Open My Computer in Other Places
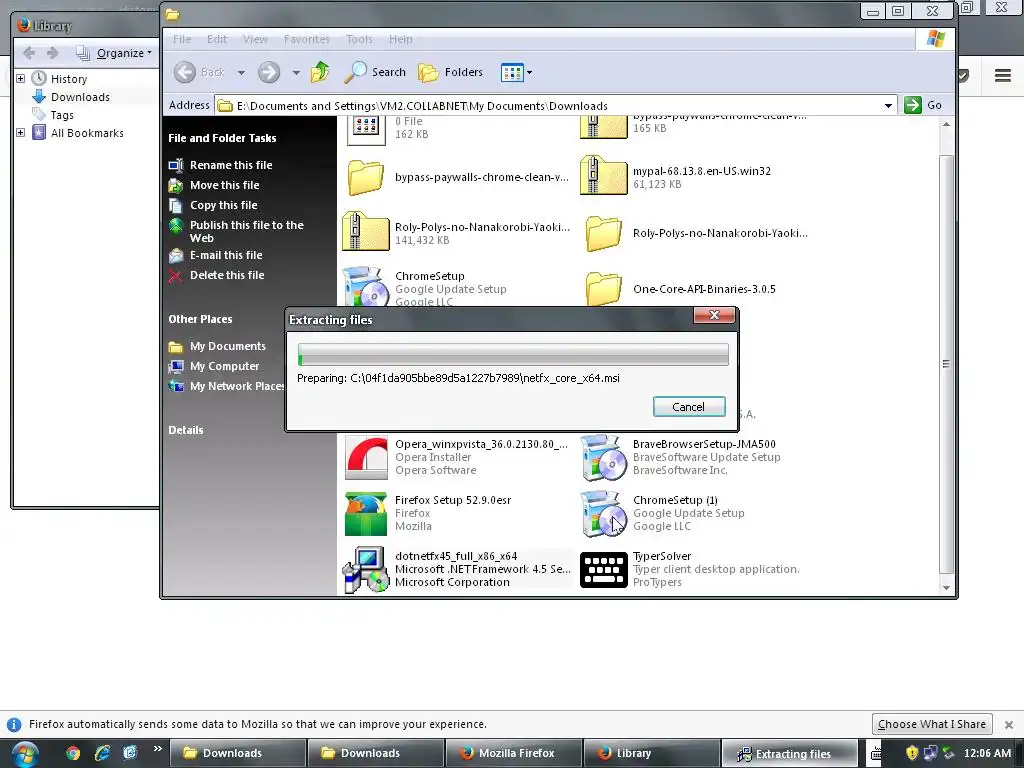Image resolution: width=1024 pixels, height=768 pixels. point(224,366)
